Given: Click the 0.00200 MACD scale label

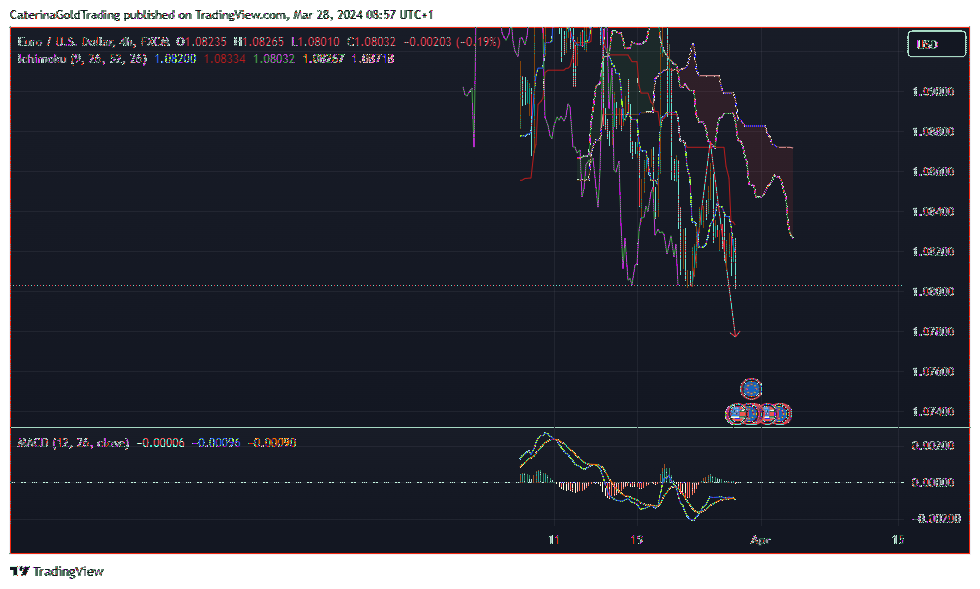Looking at the screenshot, I should [933, 445].
